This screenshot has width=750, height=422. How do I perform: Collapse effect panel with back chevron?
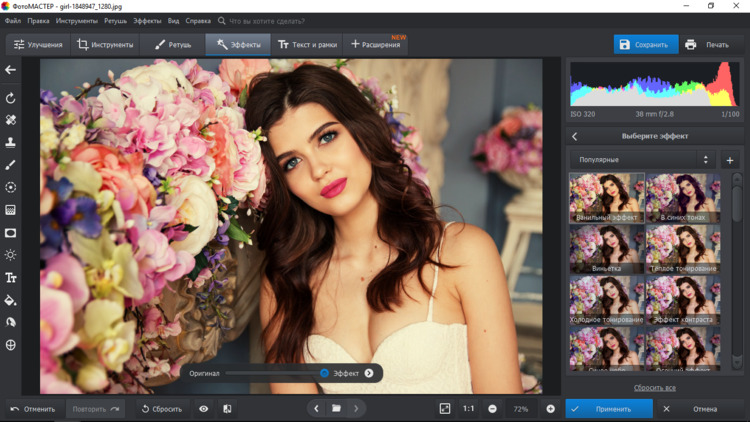(x=575, y=136)
